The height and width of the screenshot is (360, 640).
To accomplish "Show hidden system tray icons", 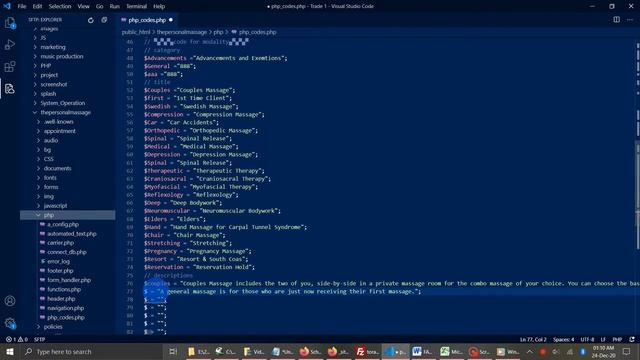I will pyautogui.click(x=529, y=351).
